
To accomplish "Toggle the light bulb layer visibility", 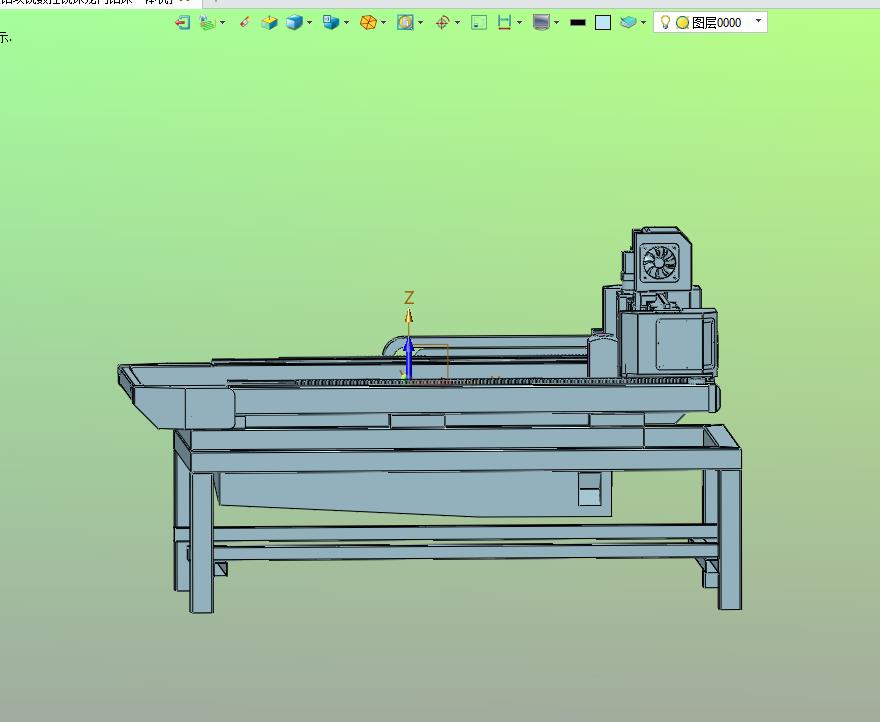I will pos(665,22).
